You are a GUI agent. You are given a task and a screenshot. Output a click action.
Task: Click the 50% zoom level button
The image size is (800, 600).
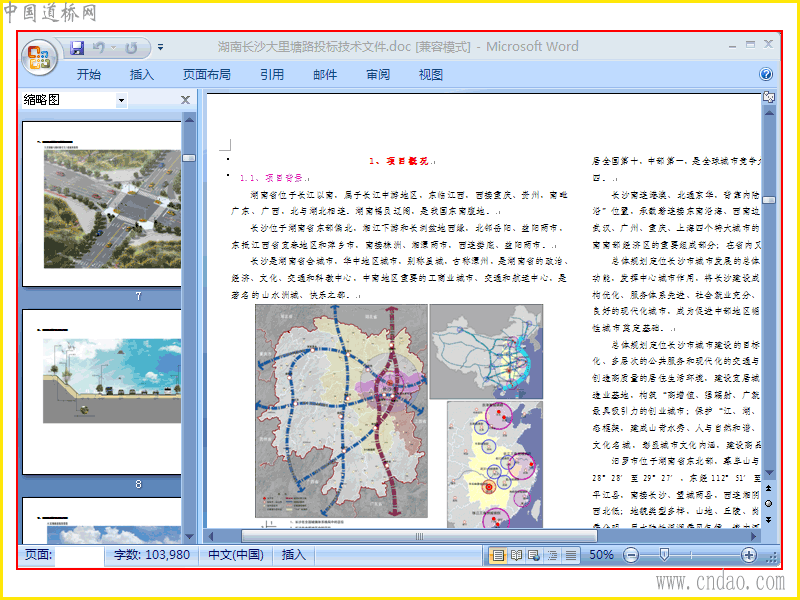[601, 555]
